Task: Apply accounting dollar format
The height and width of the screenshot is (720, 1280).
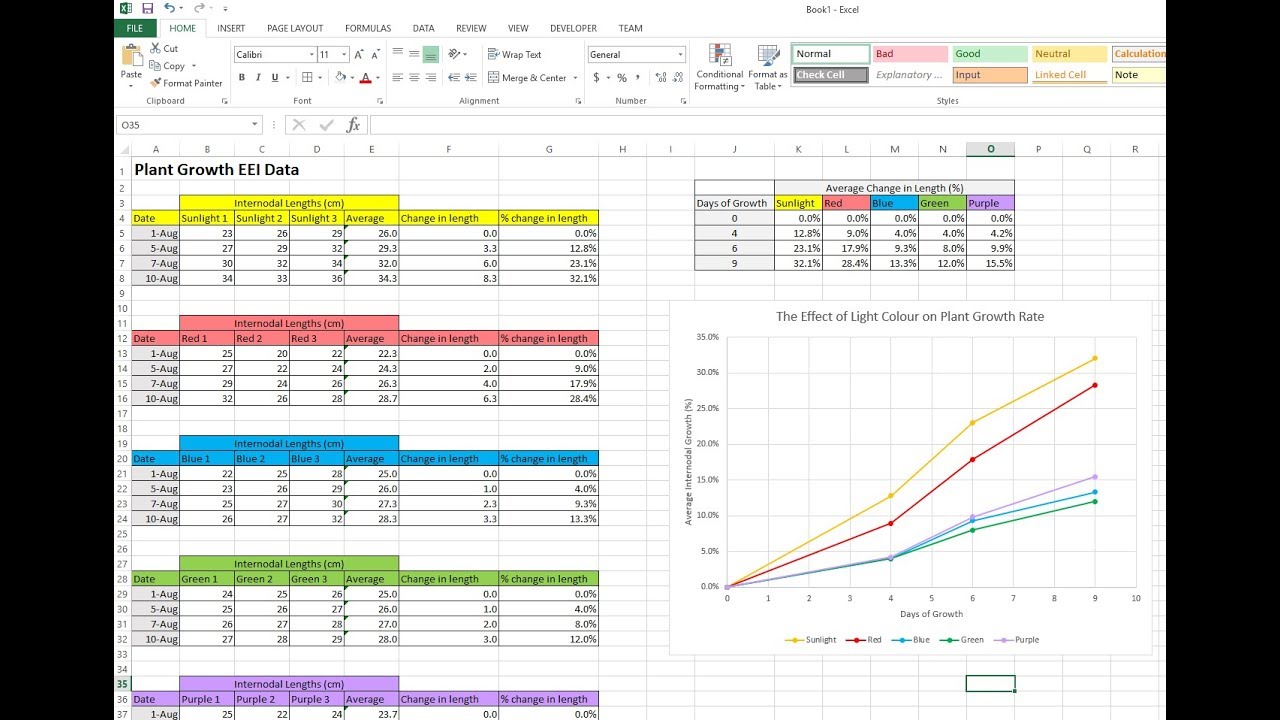Action: point(597,78)
